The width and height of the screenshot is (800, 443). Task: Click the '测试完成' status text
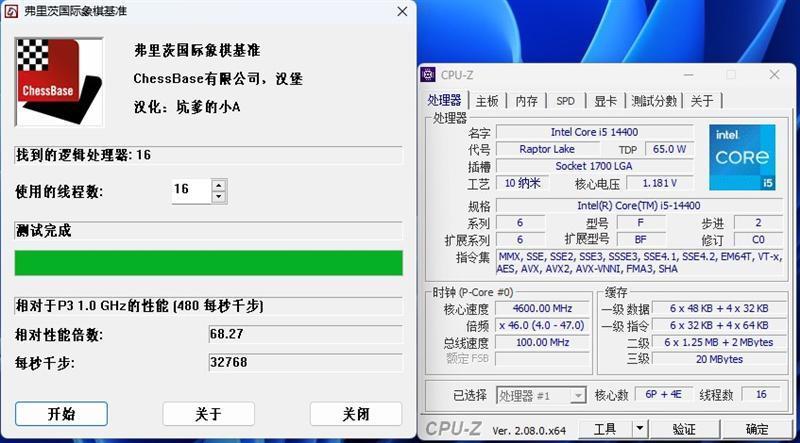44,231
